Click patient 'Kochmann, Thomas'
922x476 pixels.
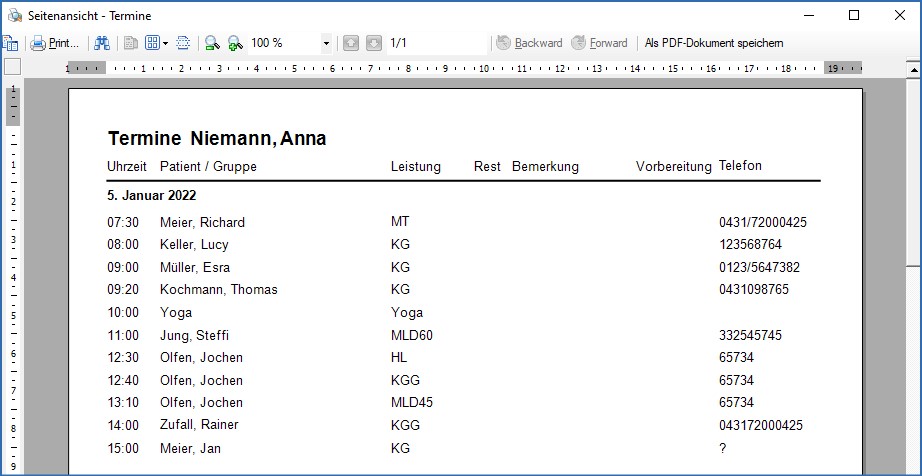tap(219, 290)
